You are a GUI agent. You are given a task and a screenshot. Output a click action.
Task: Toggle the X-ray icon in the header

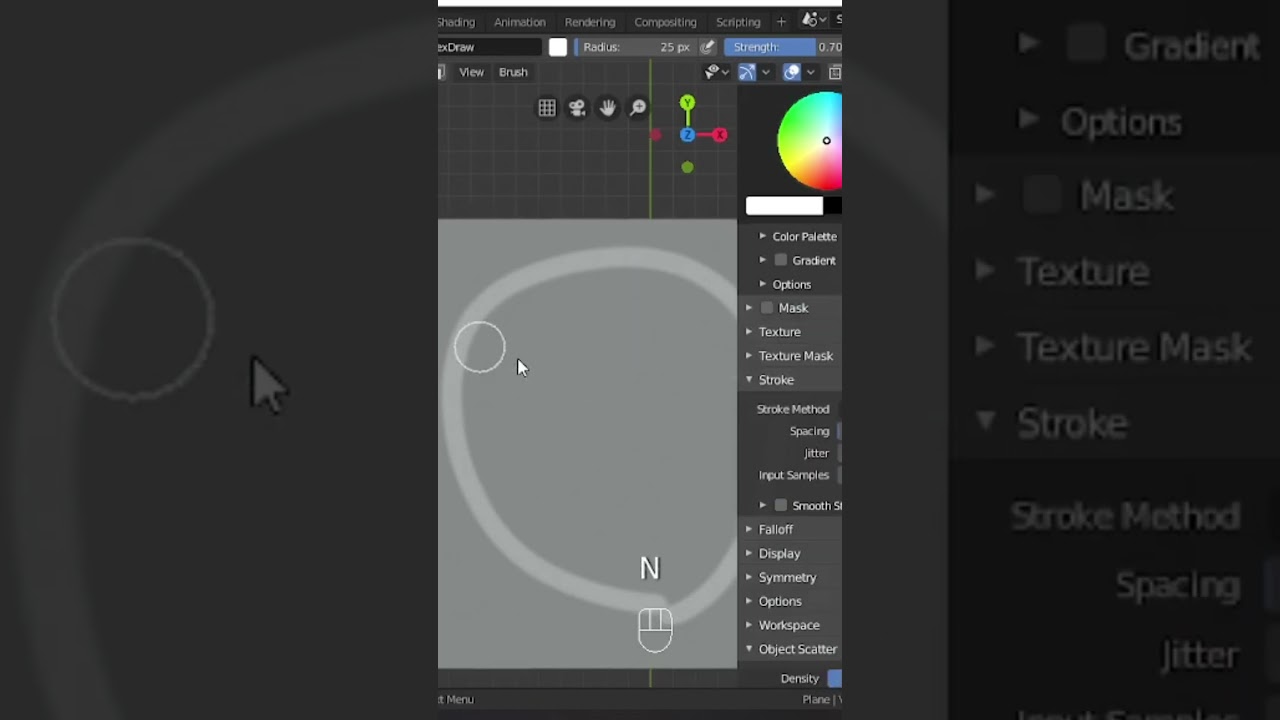click(835, 72)
